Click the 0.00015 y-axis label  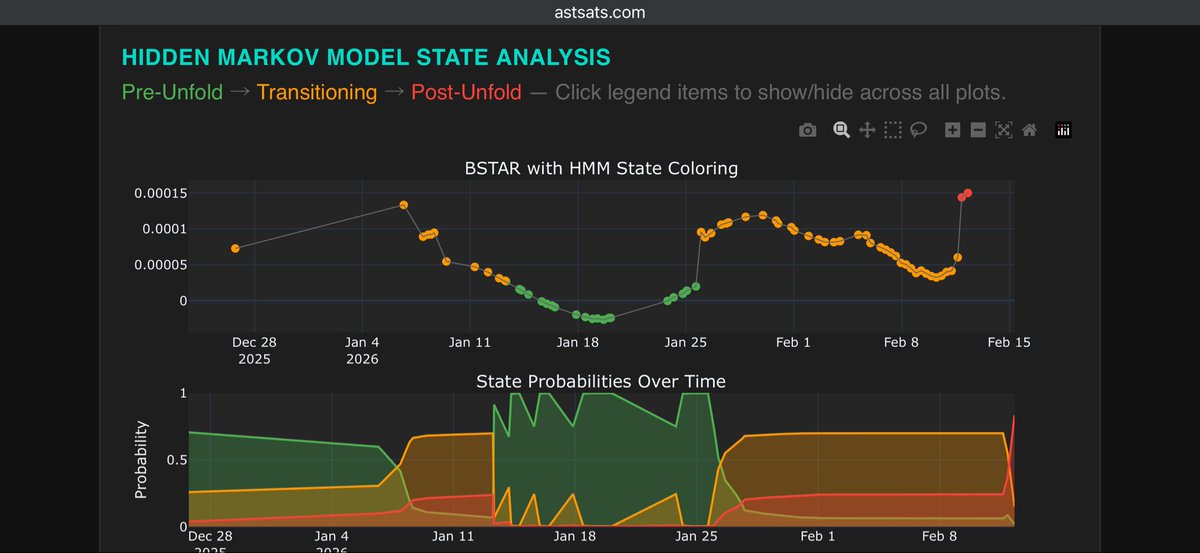[x=161, y=193]
